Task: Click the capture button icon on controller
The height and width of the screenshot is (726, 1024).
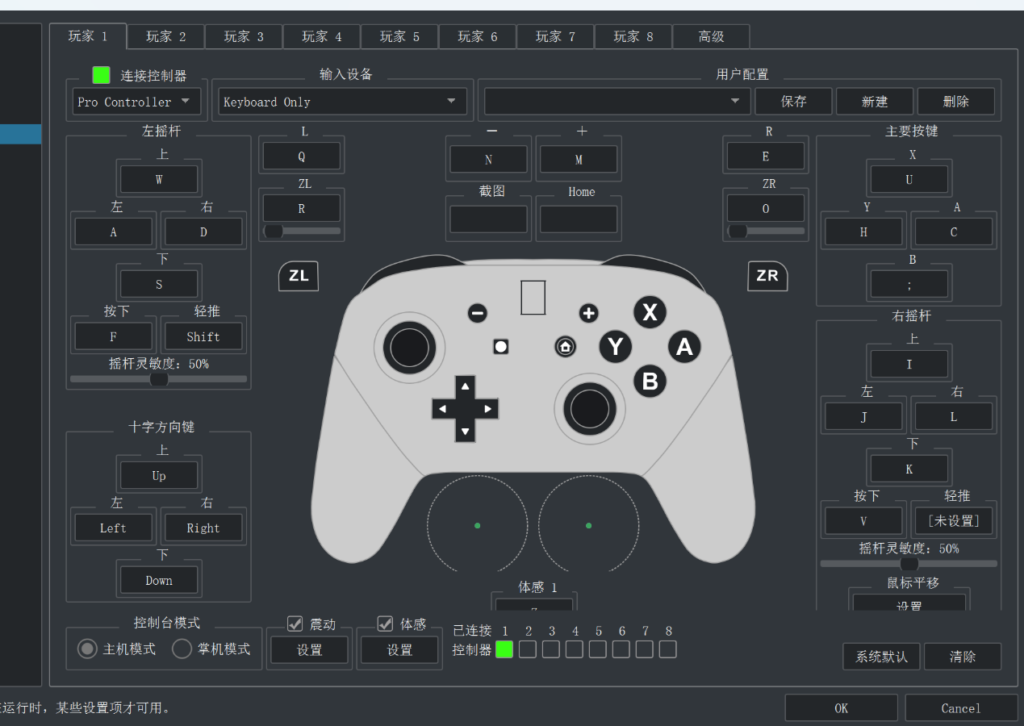Action: pos(501,347)
